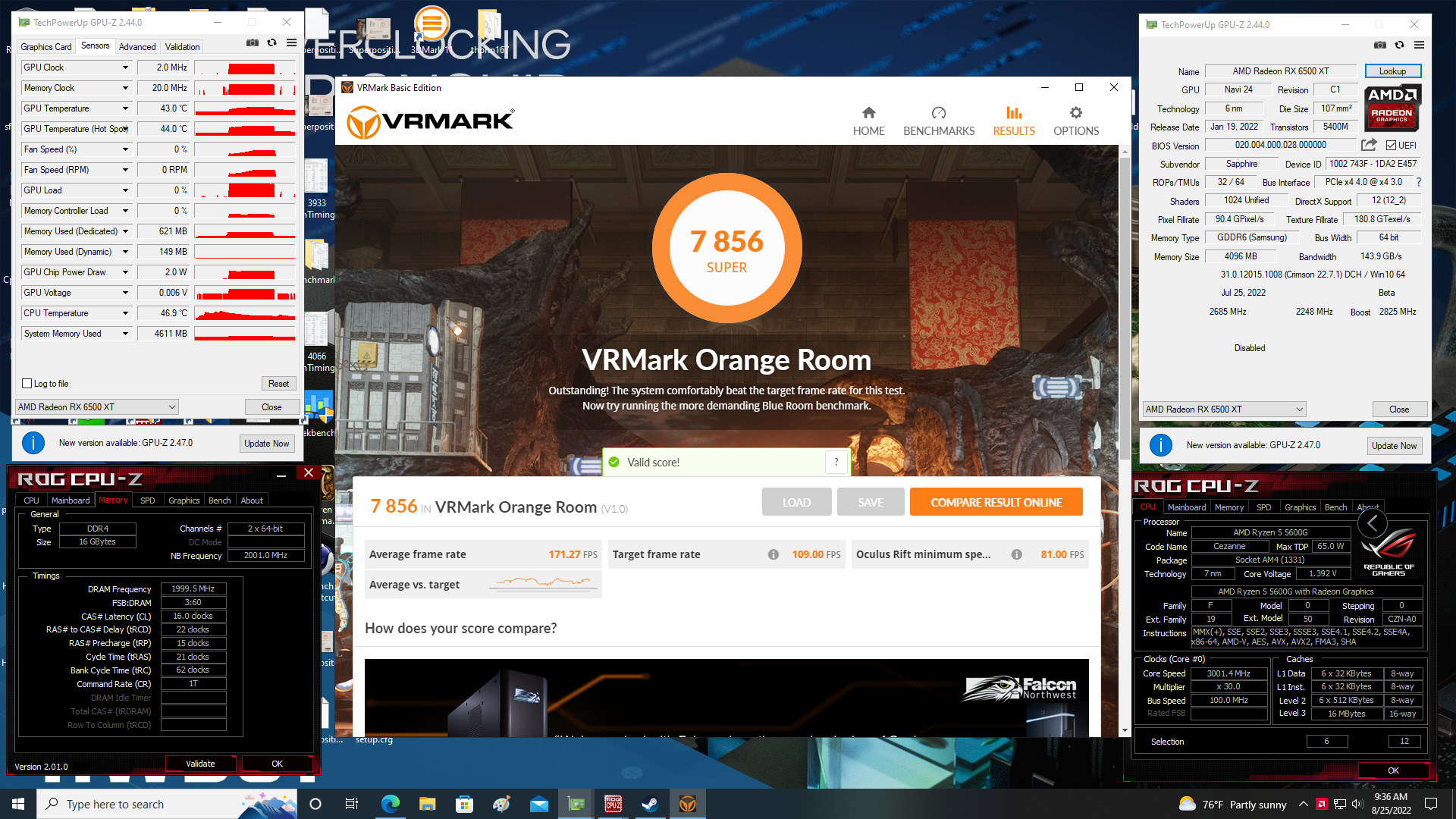Click Update Now in left GPU-Z
The height and width of the screenshot is (819, 1456).
pos(266,444)
